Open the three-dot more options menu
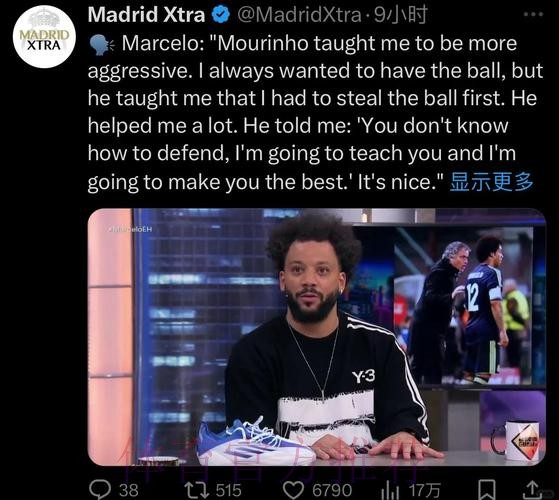The width and height of the screenshot is (559, 500). coord(533,14)
